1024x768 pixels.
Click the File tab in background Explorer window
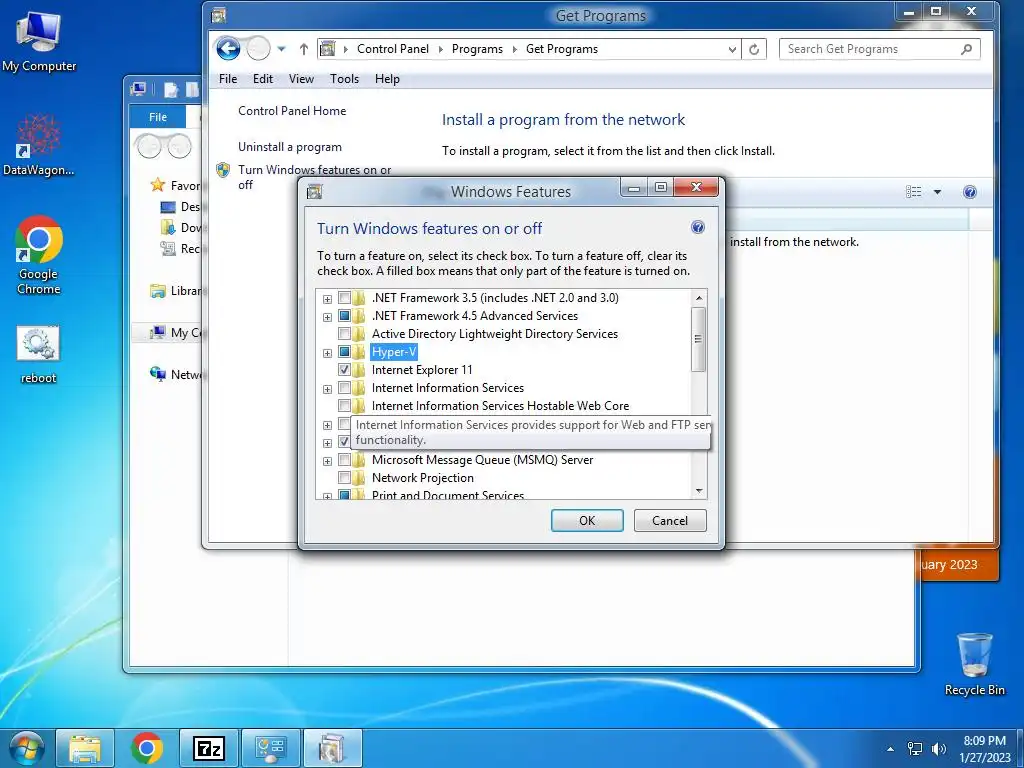tap(158, 117)
